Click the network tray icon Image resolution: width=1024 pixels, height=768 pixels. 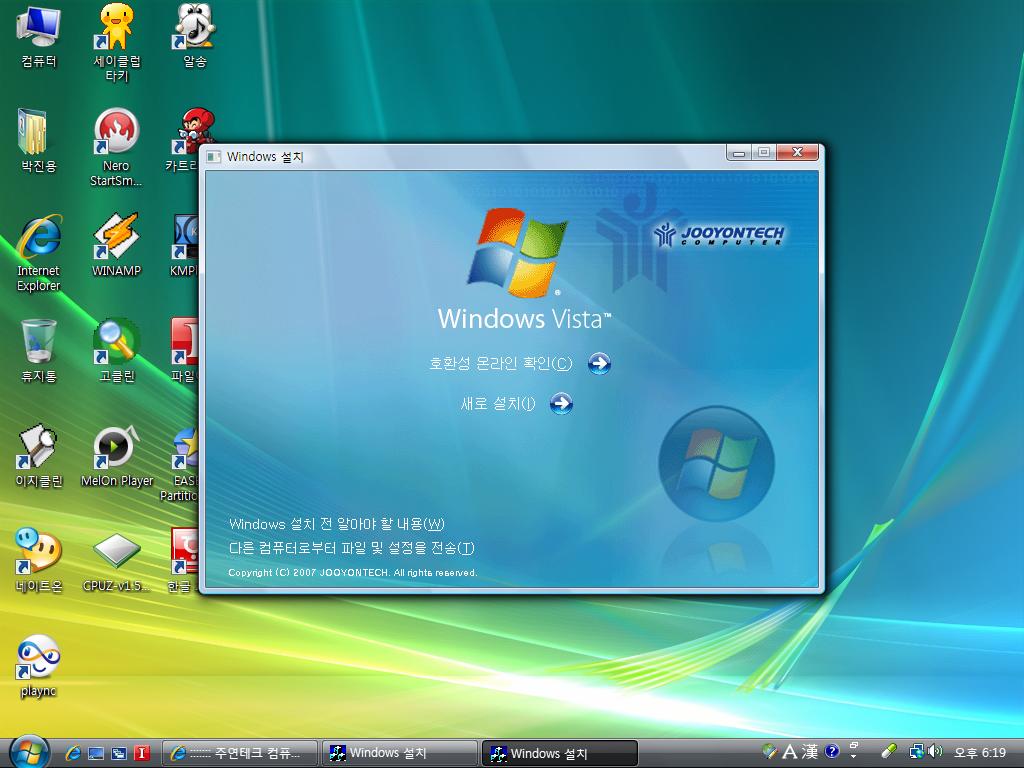coord(917,751)
